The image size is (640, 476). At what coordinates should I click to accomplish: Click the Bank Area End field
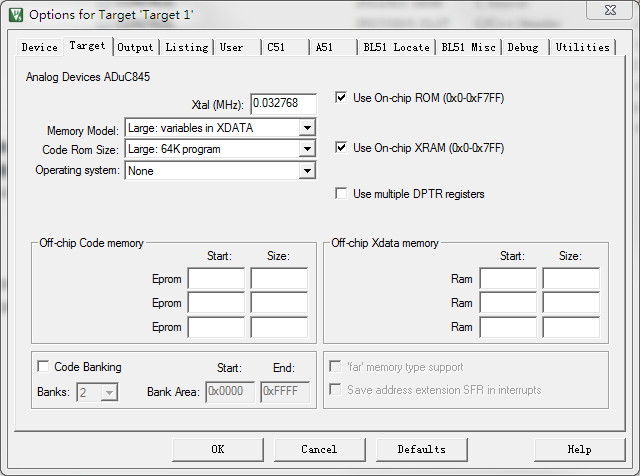285,391
